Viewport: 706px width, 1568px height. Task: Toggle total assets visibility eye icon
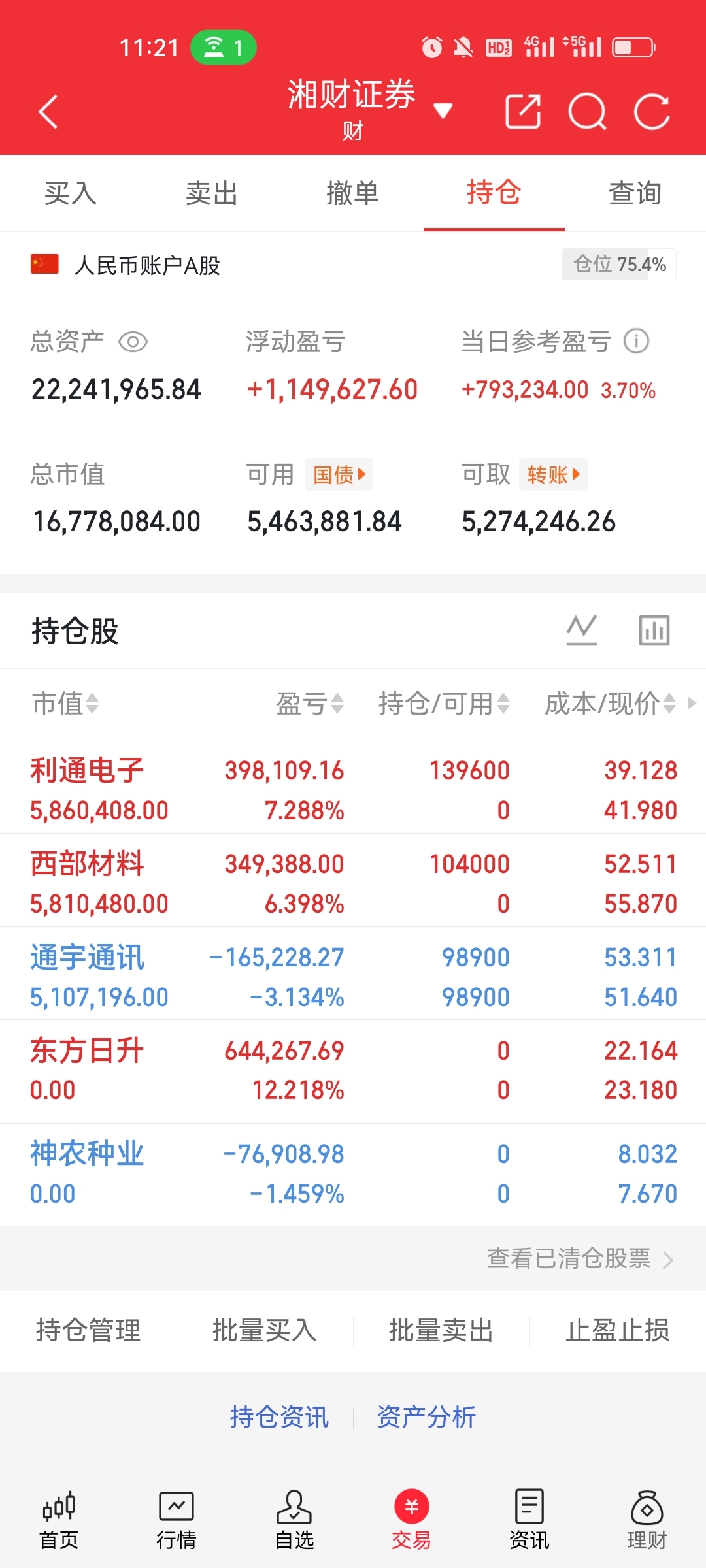pyautogui.click(x=133, y=342)
